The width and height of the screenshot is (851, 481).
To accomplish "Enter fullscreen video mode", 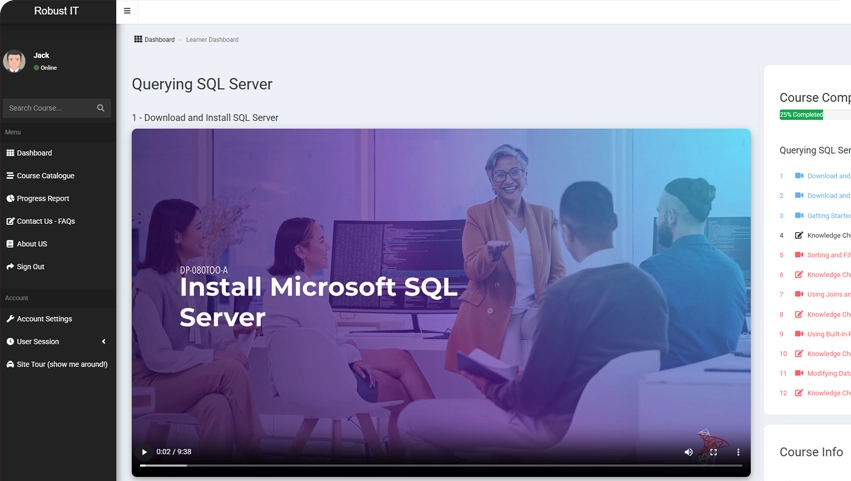I will [x=714, y=452].
